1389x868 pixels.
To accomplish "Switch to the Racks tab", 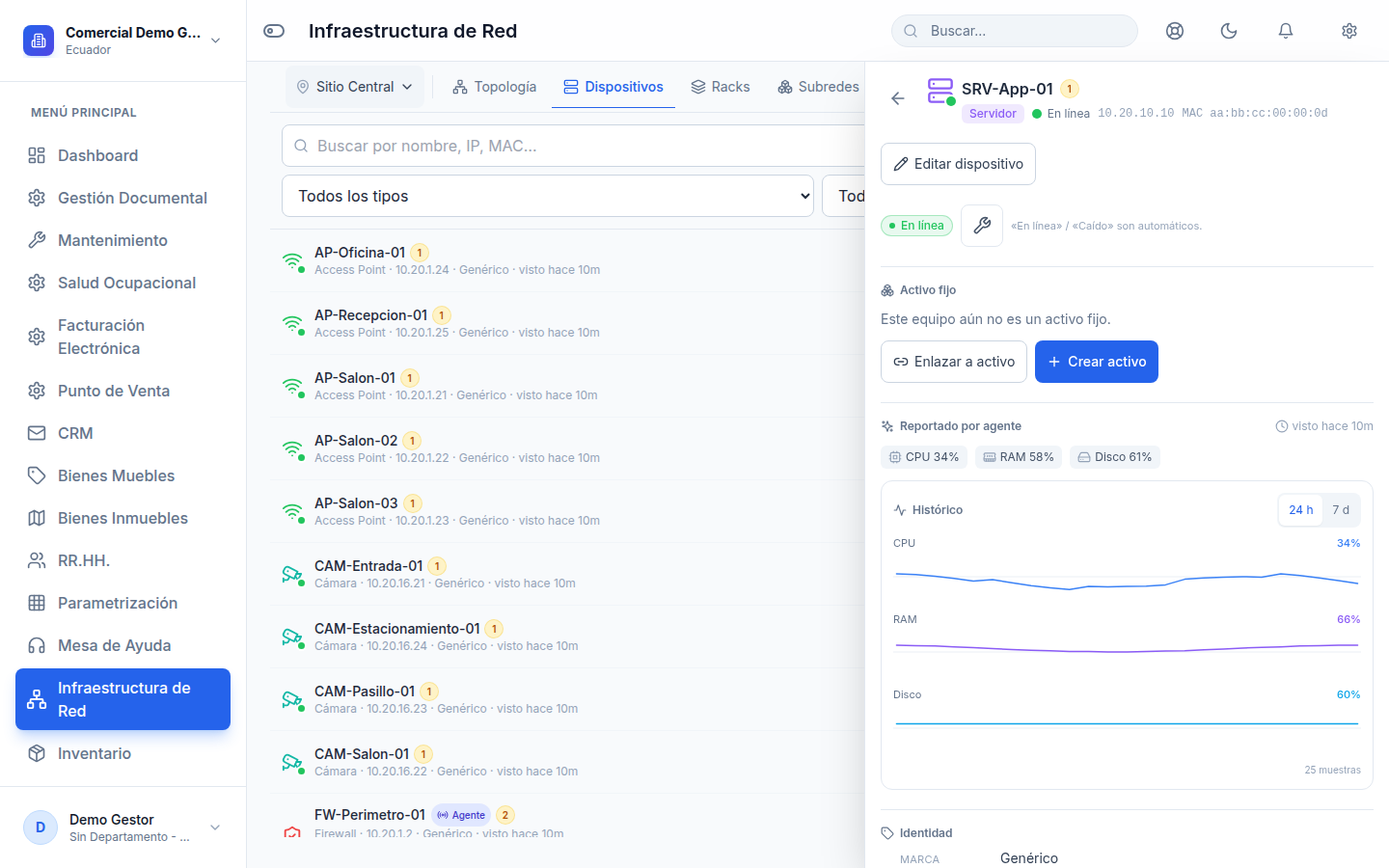I will (721, 87).
